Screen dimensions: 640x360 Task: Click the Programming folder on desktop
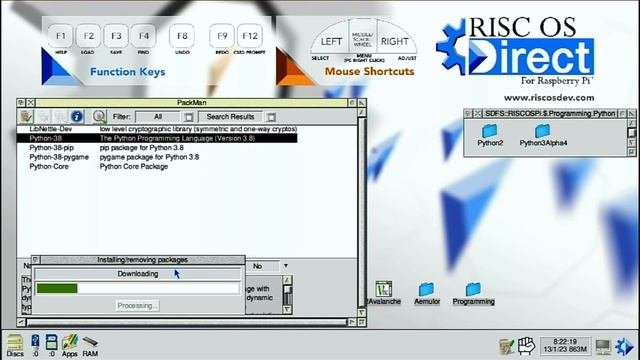click(x=473, y=294)
